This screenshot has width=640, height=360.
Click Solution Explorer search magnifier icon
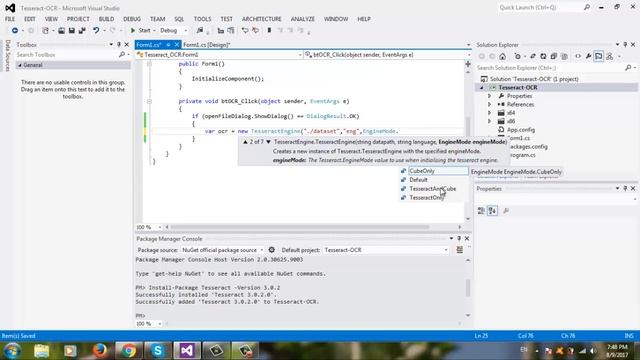628,68
